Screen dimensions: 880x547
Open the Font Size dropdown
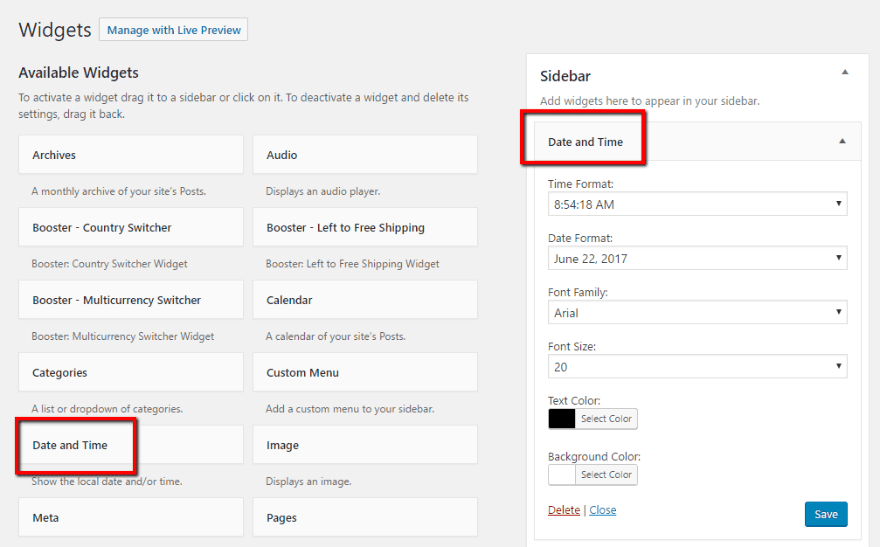697,367
